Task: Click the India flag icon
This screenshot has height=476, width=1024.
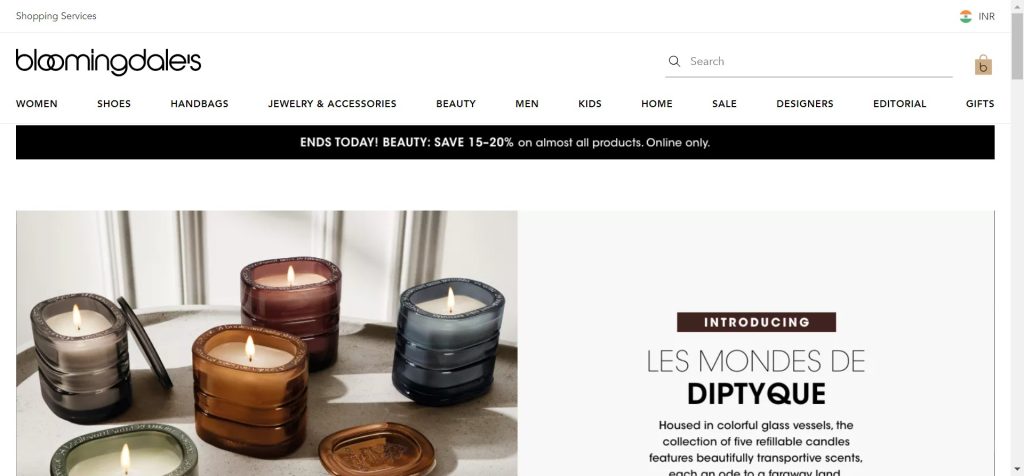Action: point(965,16)
